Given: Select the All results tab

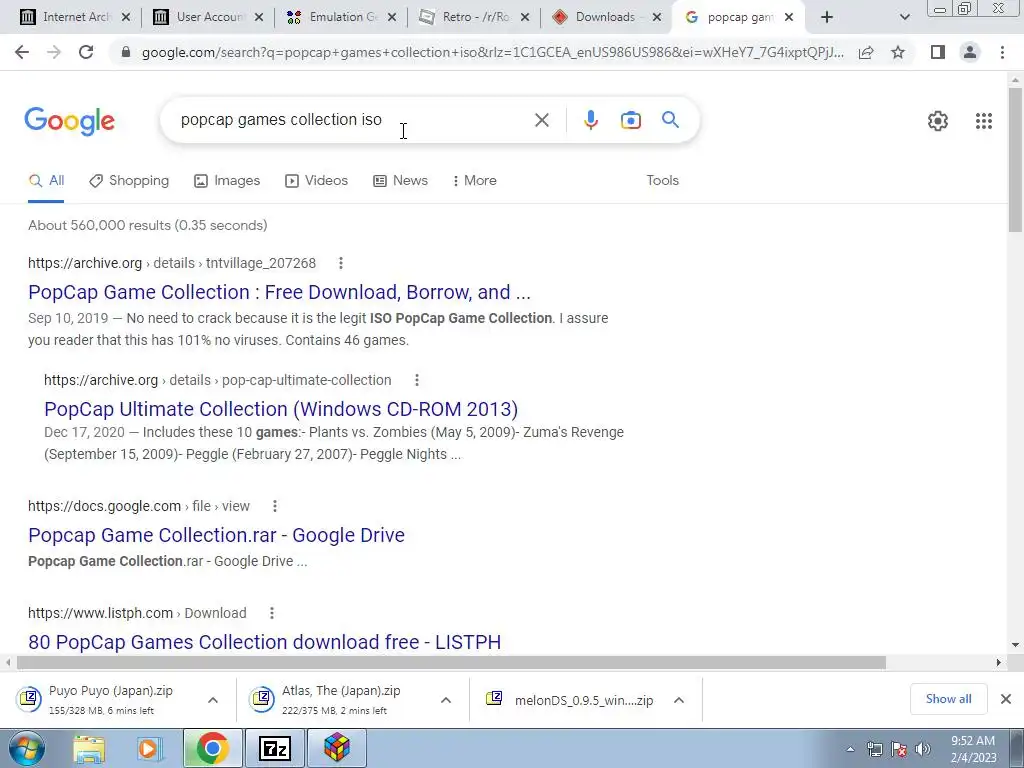Looking at the screenshot, I should click(x=46, y=181).
